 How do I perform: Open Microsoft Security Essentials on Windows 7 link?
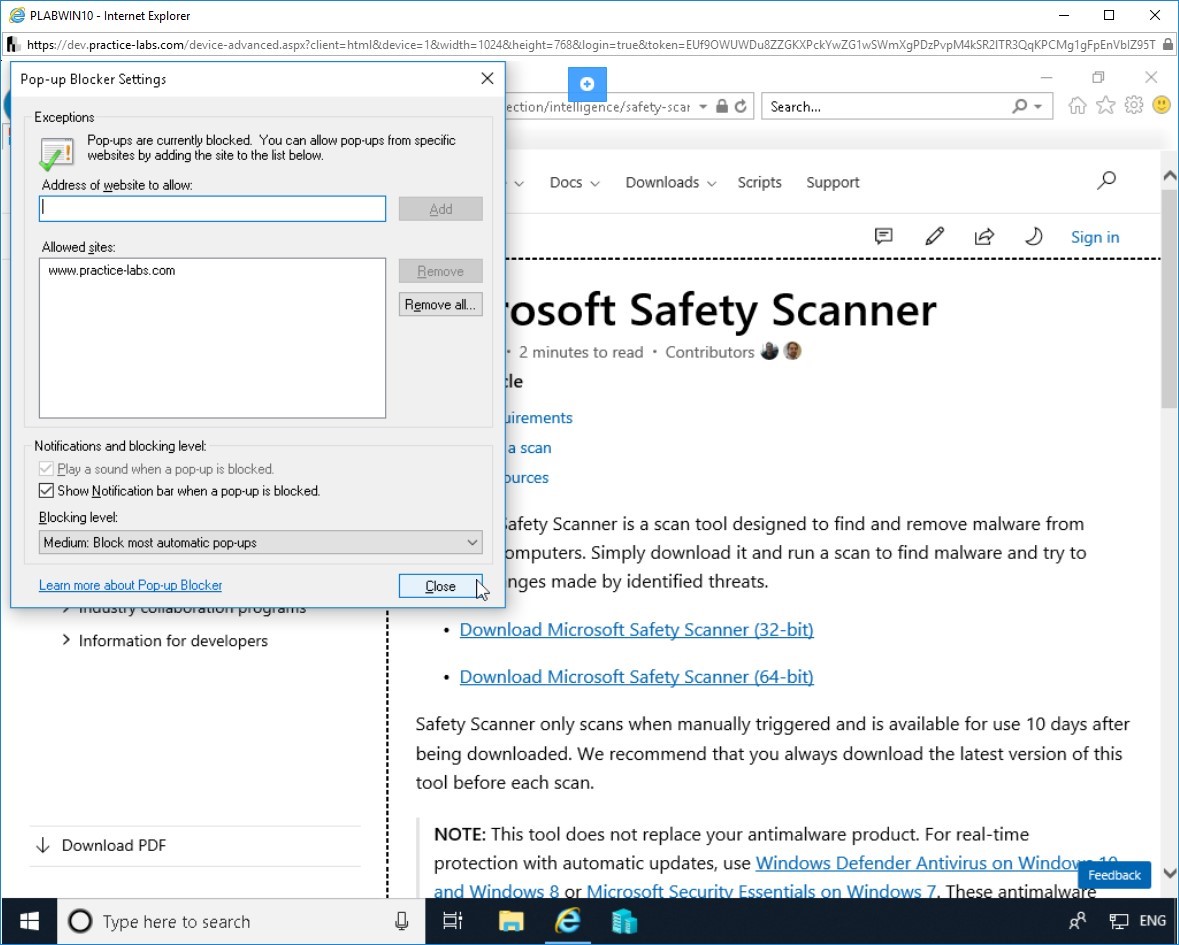click(761, 892)
